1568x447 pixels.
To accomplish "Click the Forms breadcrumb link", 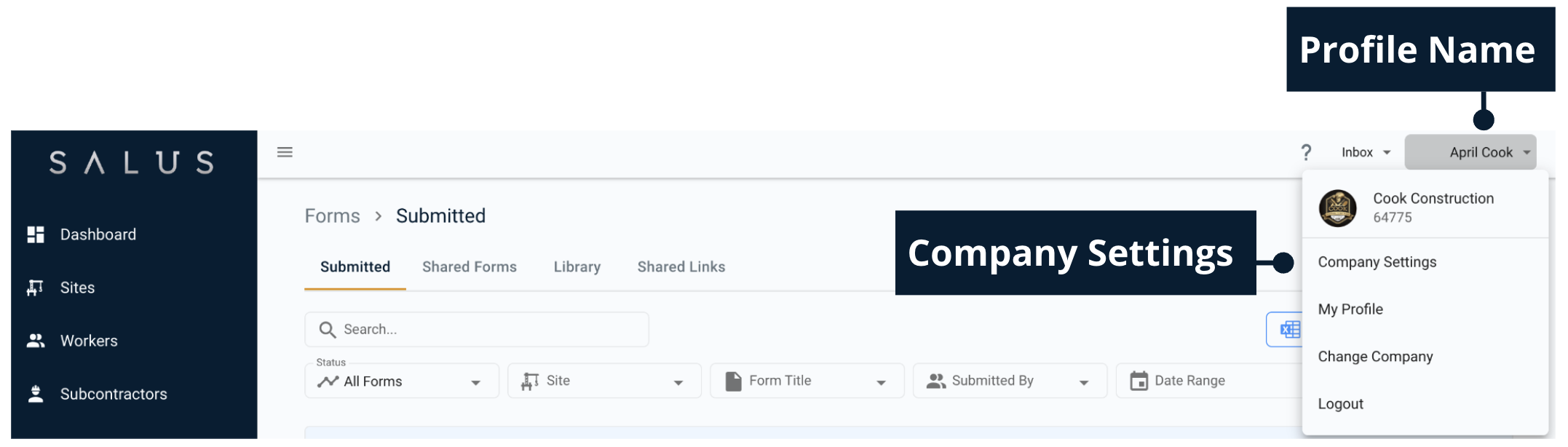I will pos(332,216).
